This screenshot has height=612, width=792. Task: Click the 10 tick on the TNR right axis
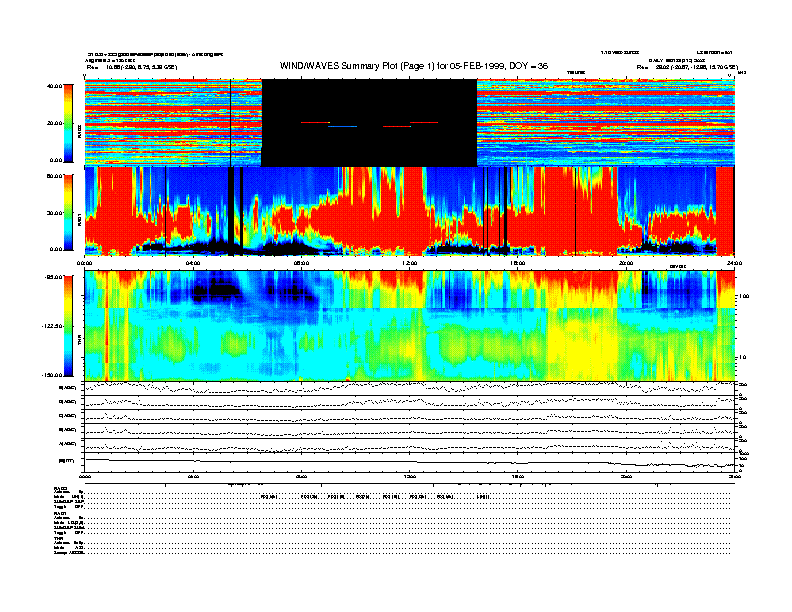click(x=742, y=357)
